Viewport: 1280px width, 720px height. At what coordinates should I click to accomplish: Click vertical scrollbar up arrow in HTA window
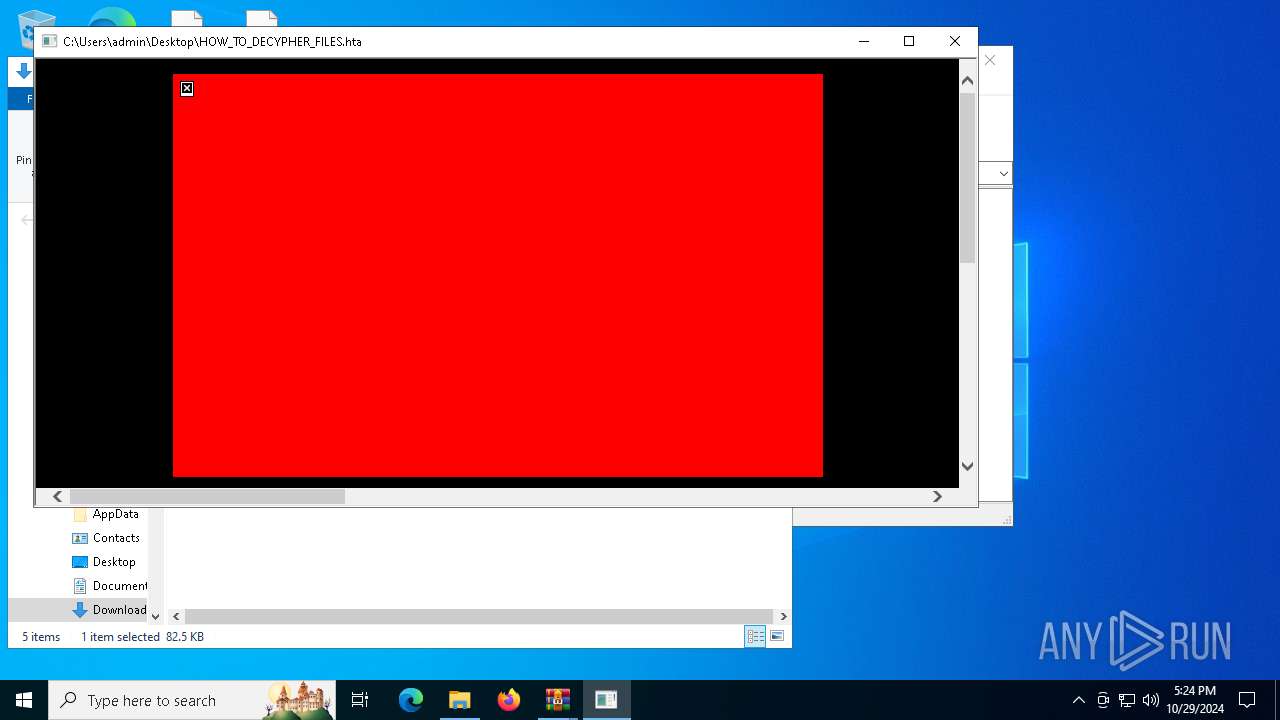pos(967,80)
